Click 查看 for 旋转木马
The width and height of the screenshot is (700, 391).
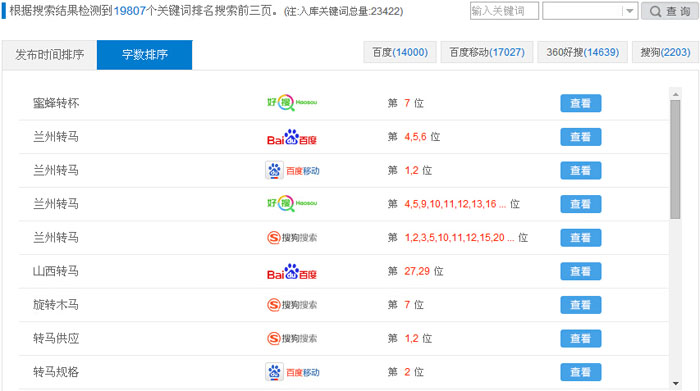pyautogui.click(x=581, y=305)
